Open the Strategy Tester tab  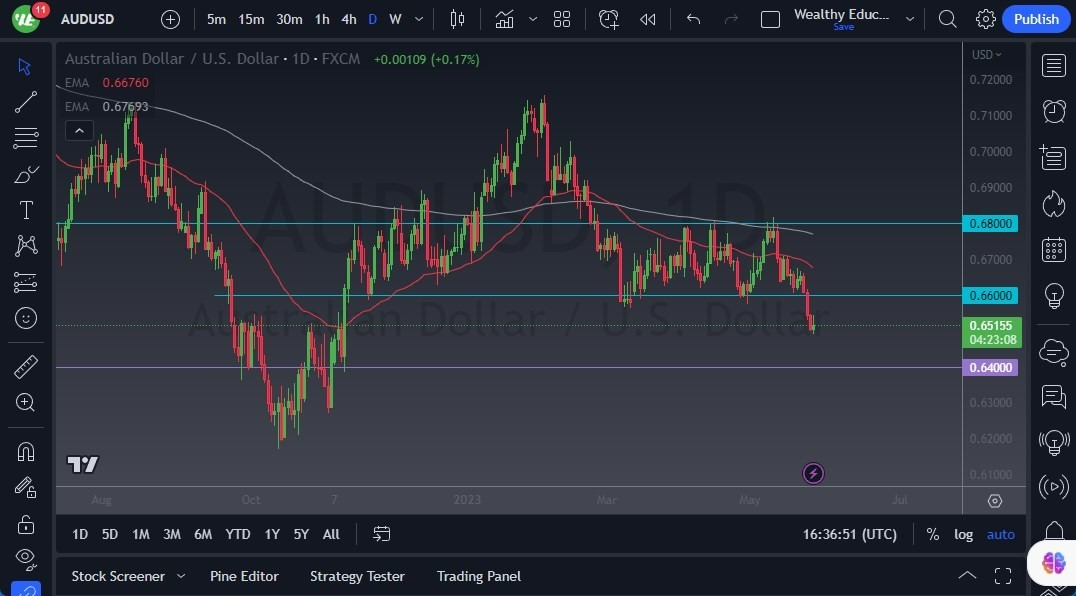click(x=357, y=576)
